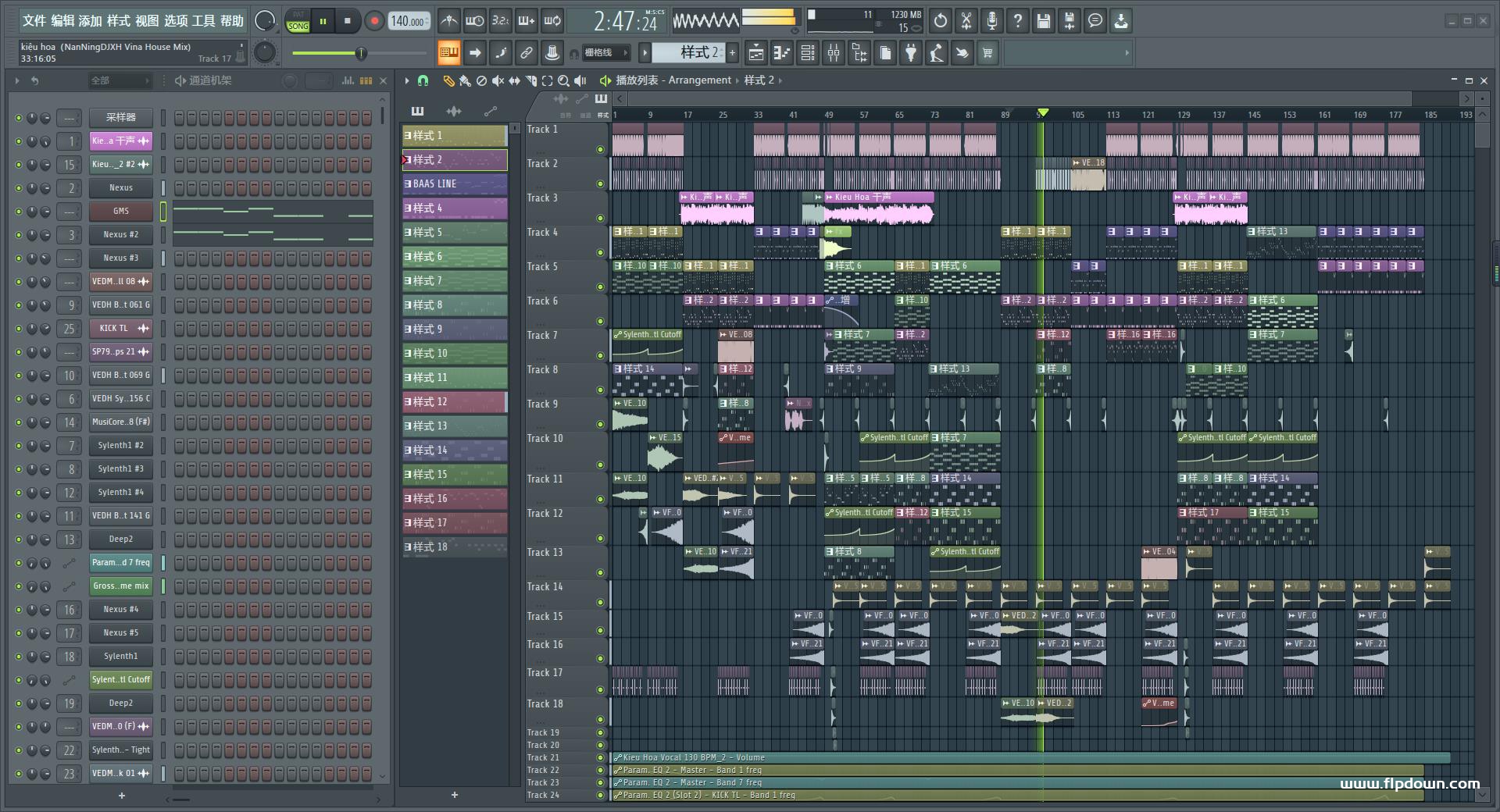Screen dimensions: 1500x812
Task: Enable wait-for-input before recording
Action: coord(474,21)
